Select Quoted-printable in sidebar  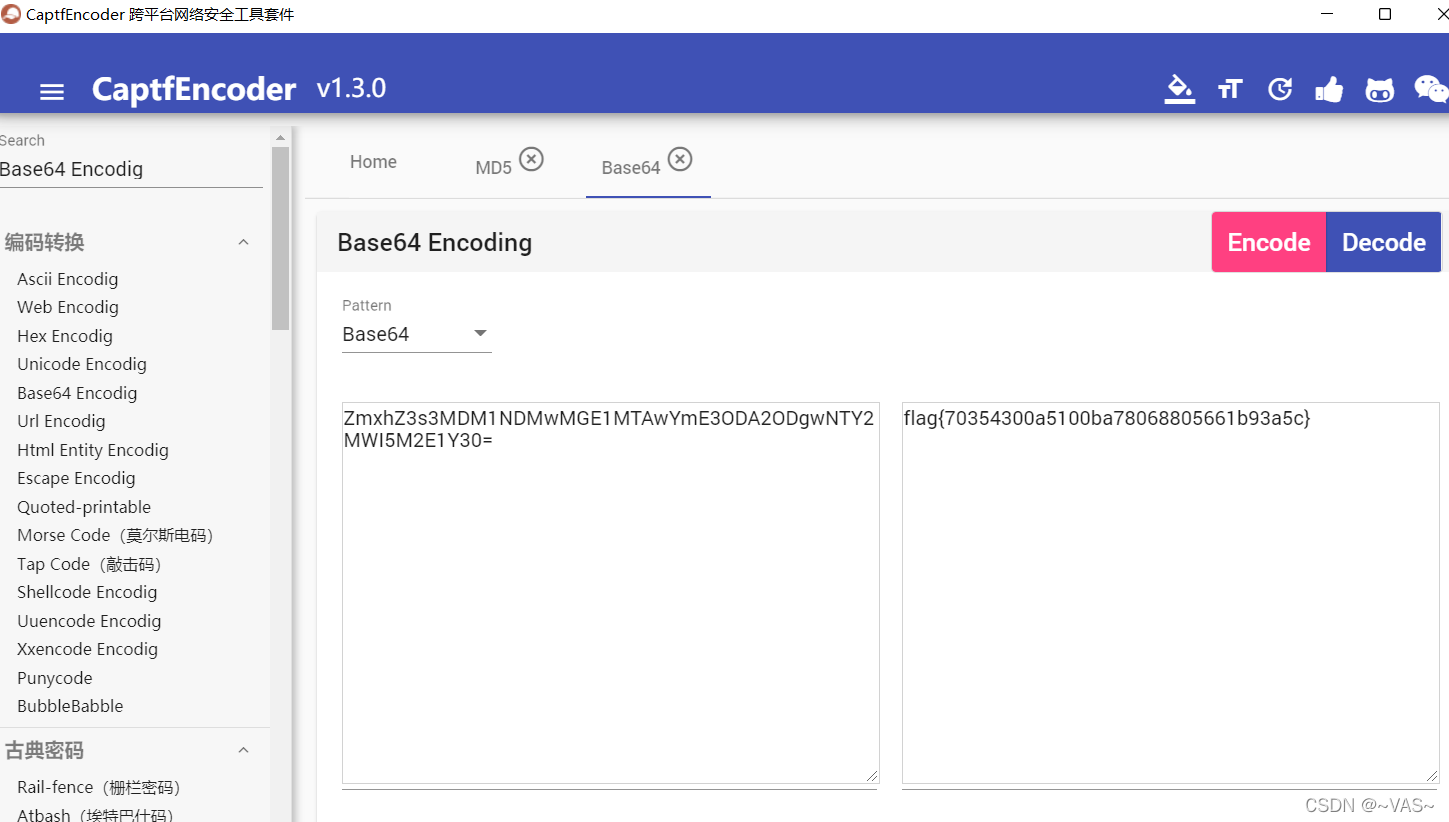click(x=84, y=507)
